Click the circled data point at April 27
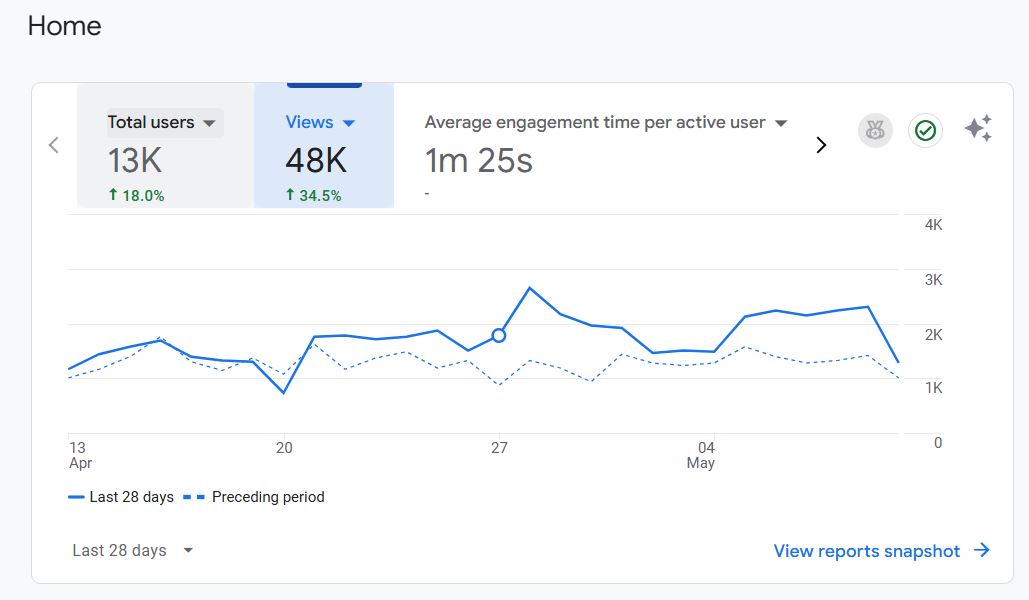This screenshot has width=1029, height=600. (499, 335)
